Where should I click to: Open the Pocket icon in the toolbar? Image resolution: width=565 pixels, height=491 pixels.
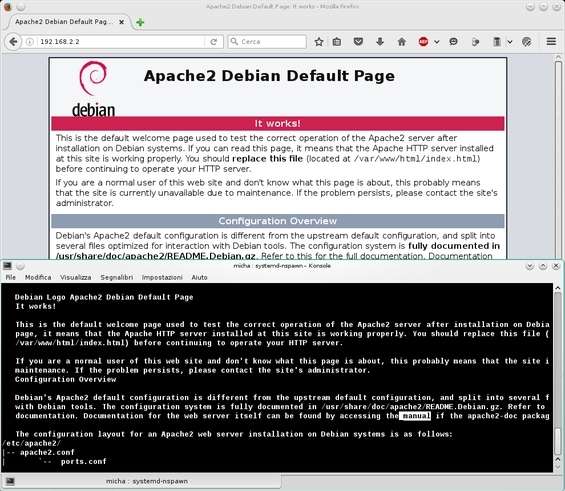[x=358, y=42]
